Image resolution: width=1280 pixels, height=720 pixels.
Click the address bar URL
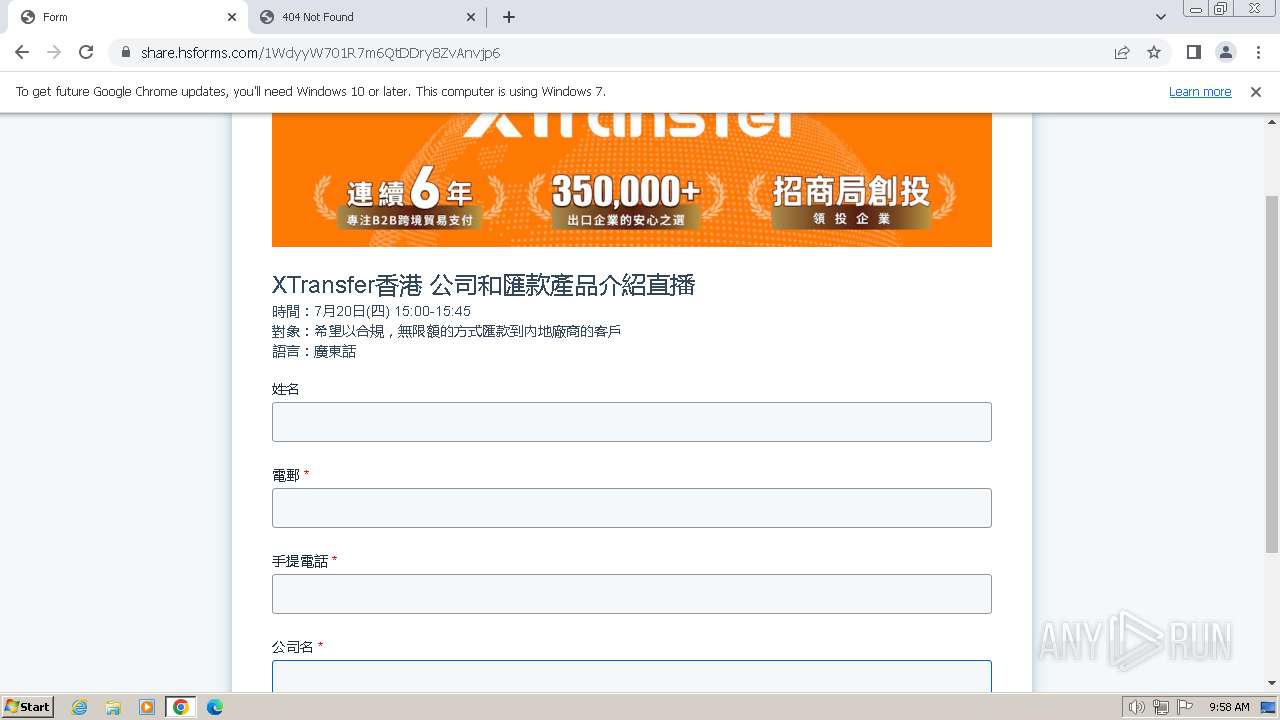pyautogui.click(x=320, y=53)
